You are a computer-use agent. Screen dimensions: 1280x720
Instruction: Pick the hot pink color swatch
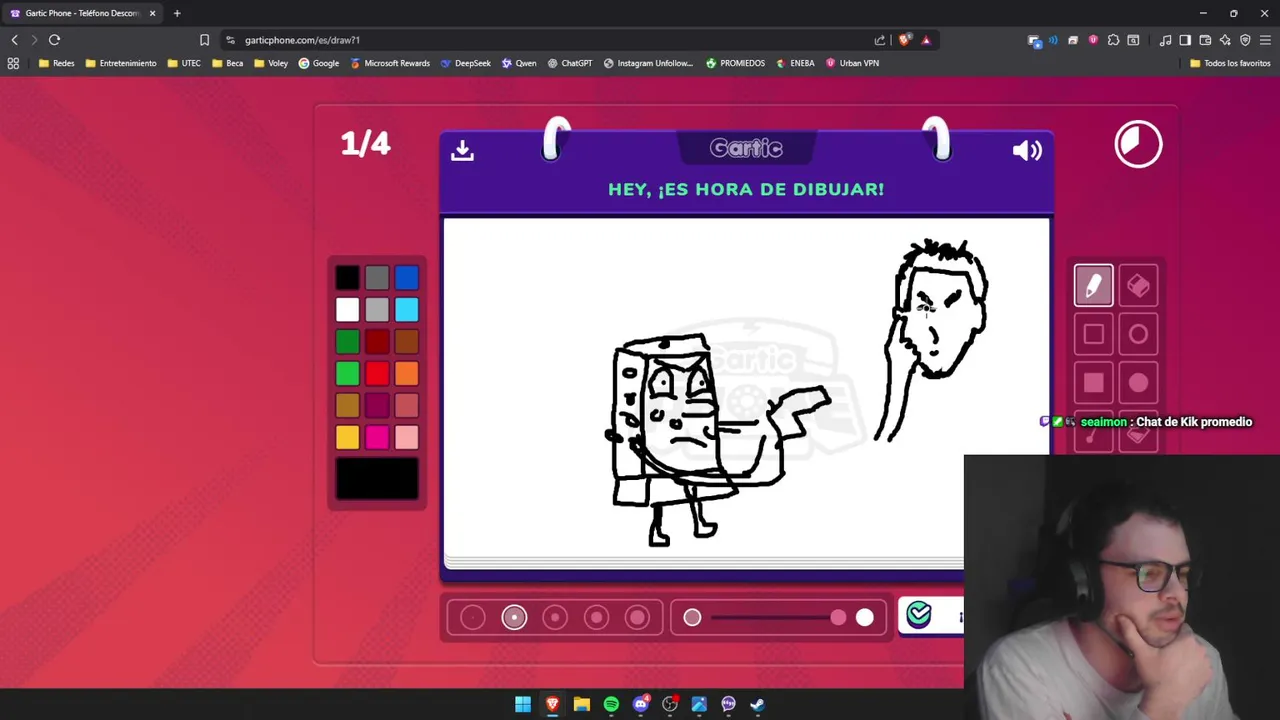377,437
